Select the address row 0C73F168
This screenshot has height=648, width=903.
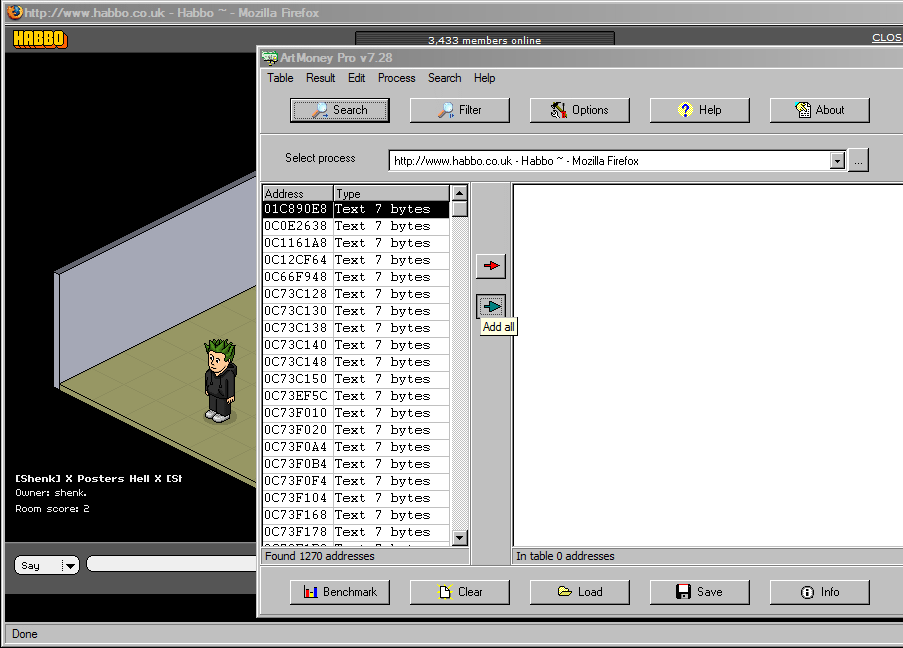[356, 515]
